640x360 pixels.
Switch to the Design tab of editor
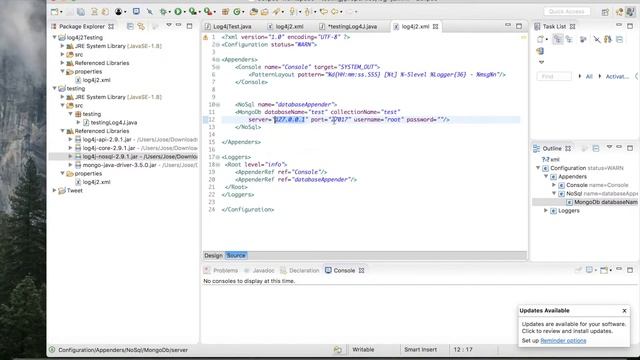[x=213, y=256]
